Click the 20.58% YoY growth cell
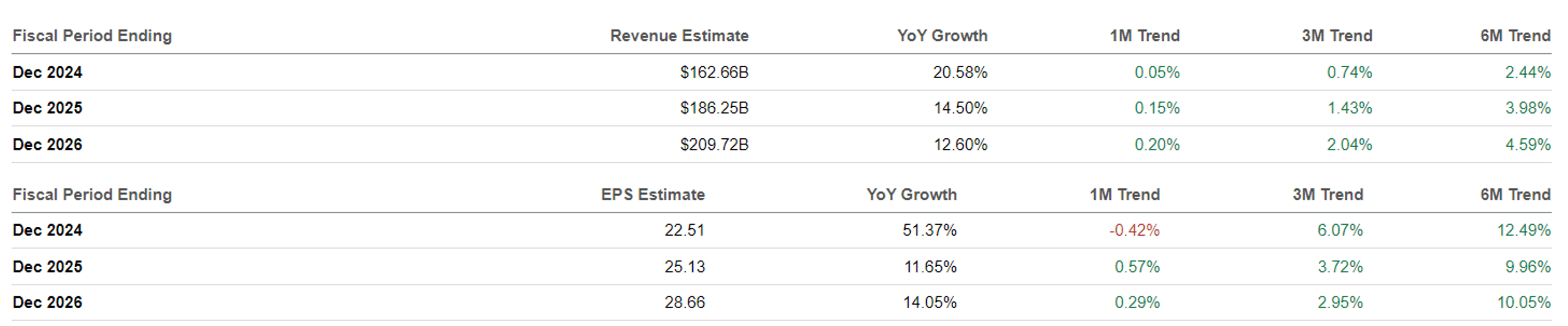 [x=960, y=72]
